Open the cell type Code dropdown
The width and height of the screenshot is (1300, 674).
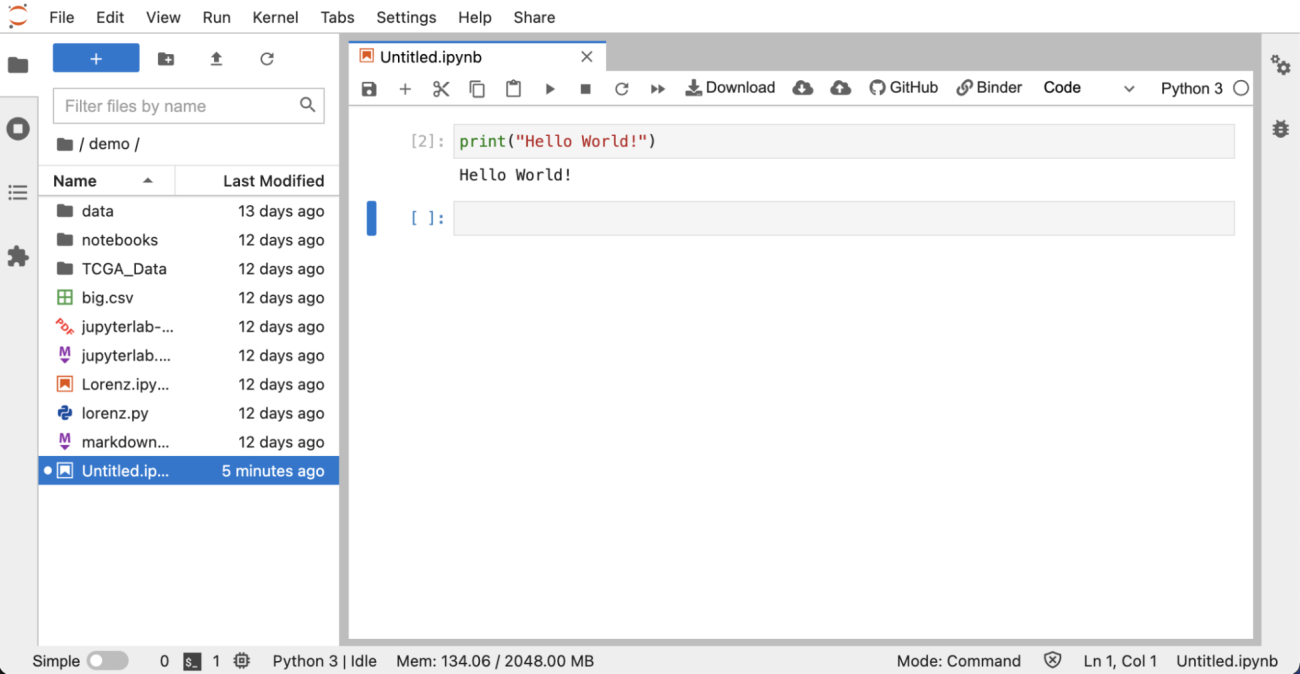[x=1088, y=88]
